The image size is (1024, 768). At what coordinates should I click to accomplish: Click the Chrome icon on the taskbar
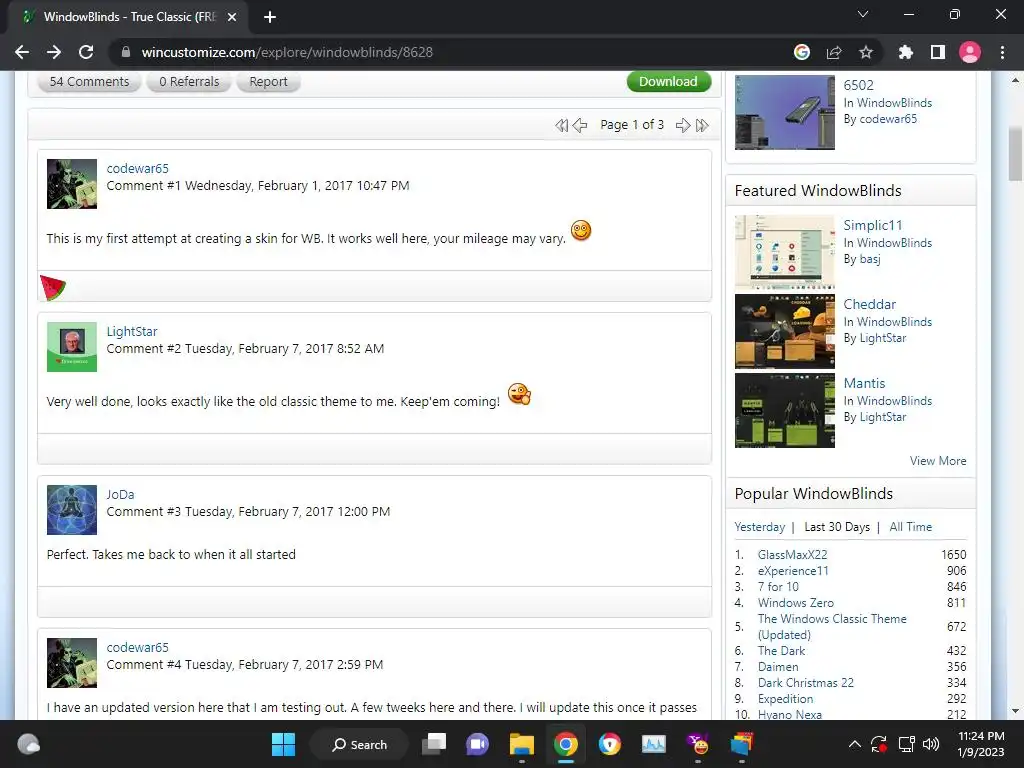566,744
